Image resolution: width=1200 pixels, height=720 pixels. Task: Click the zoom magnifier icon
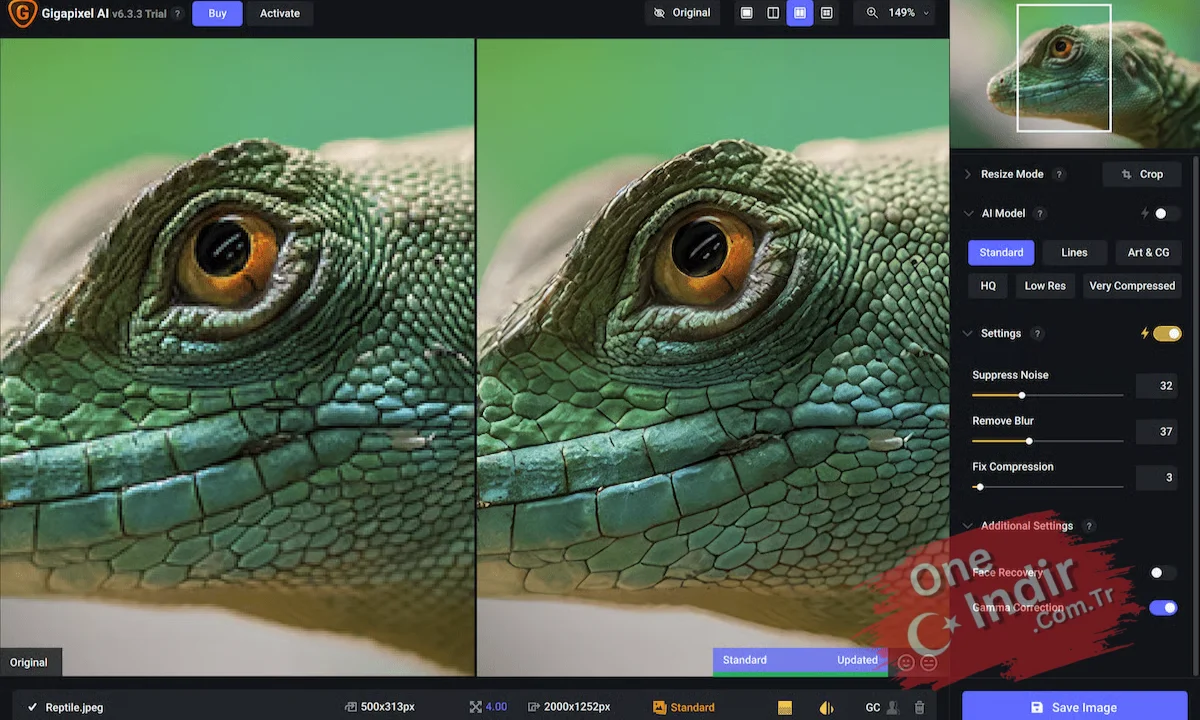point(872,13)
